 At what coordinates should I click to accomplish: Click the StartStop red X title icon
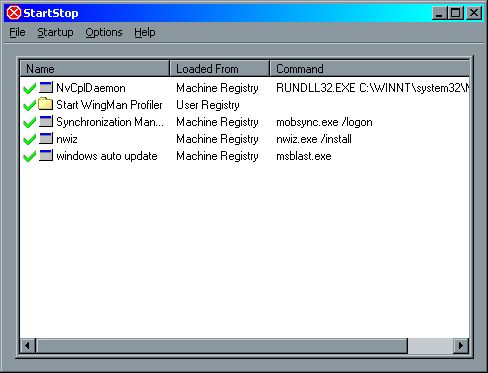14,13
